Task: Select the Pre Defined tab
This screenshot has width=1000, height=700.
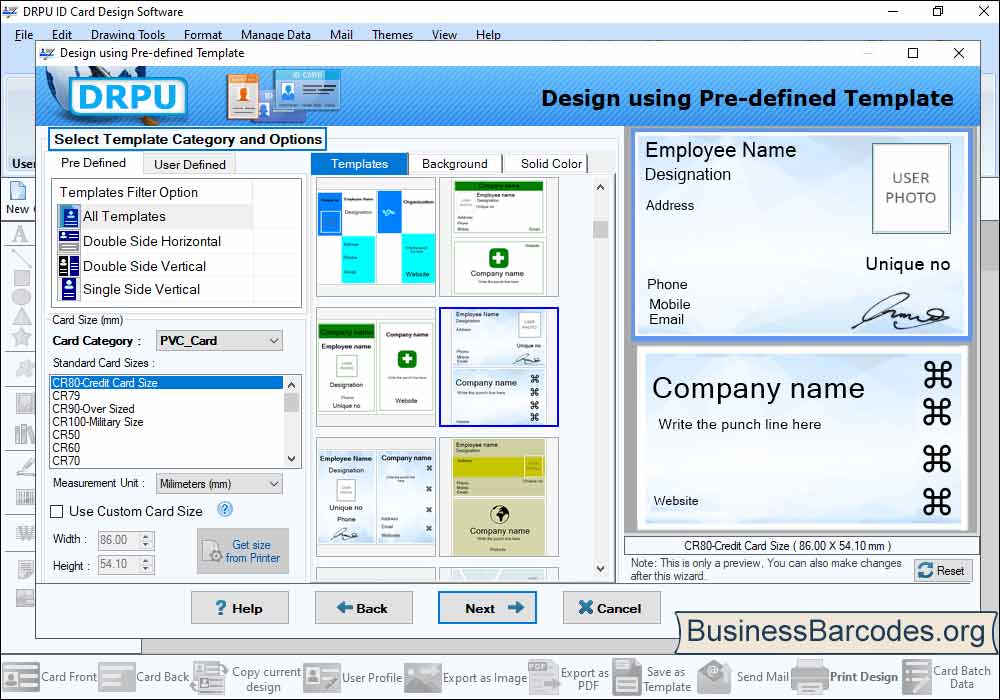Action: tap(94, 163)
